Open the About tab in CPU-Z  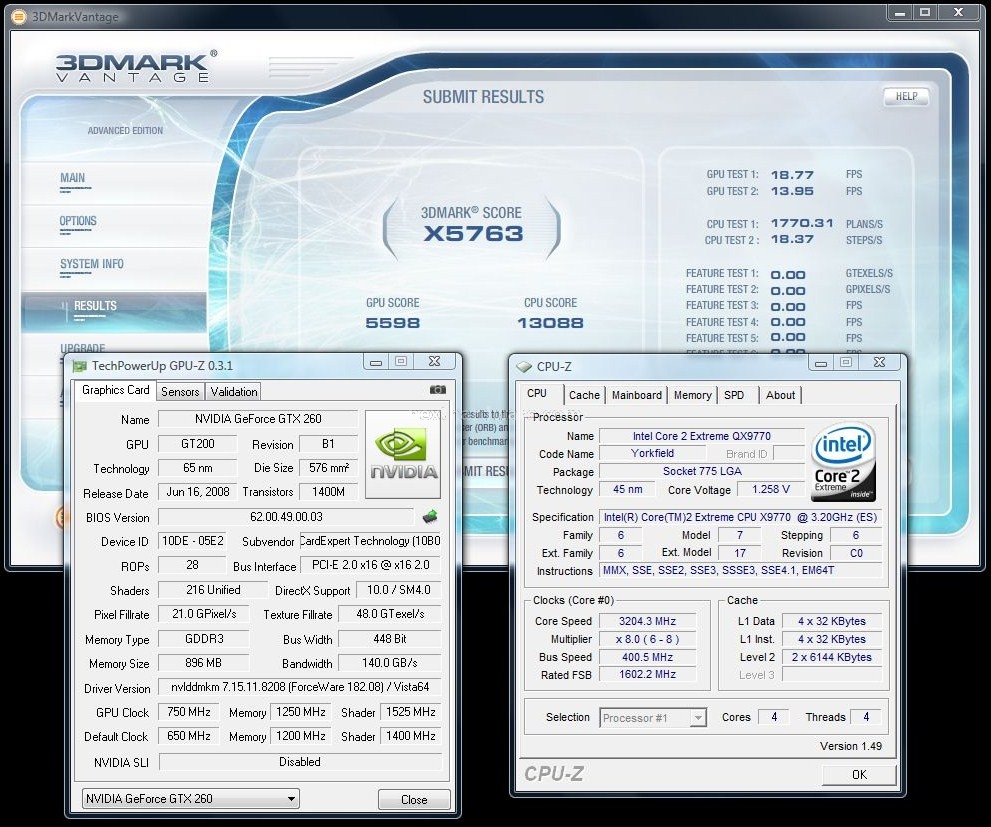781,395
